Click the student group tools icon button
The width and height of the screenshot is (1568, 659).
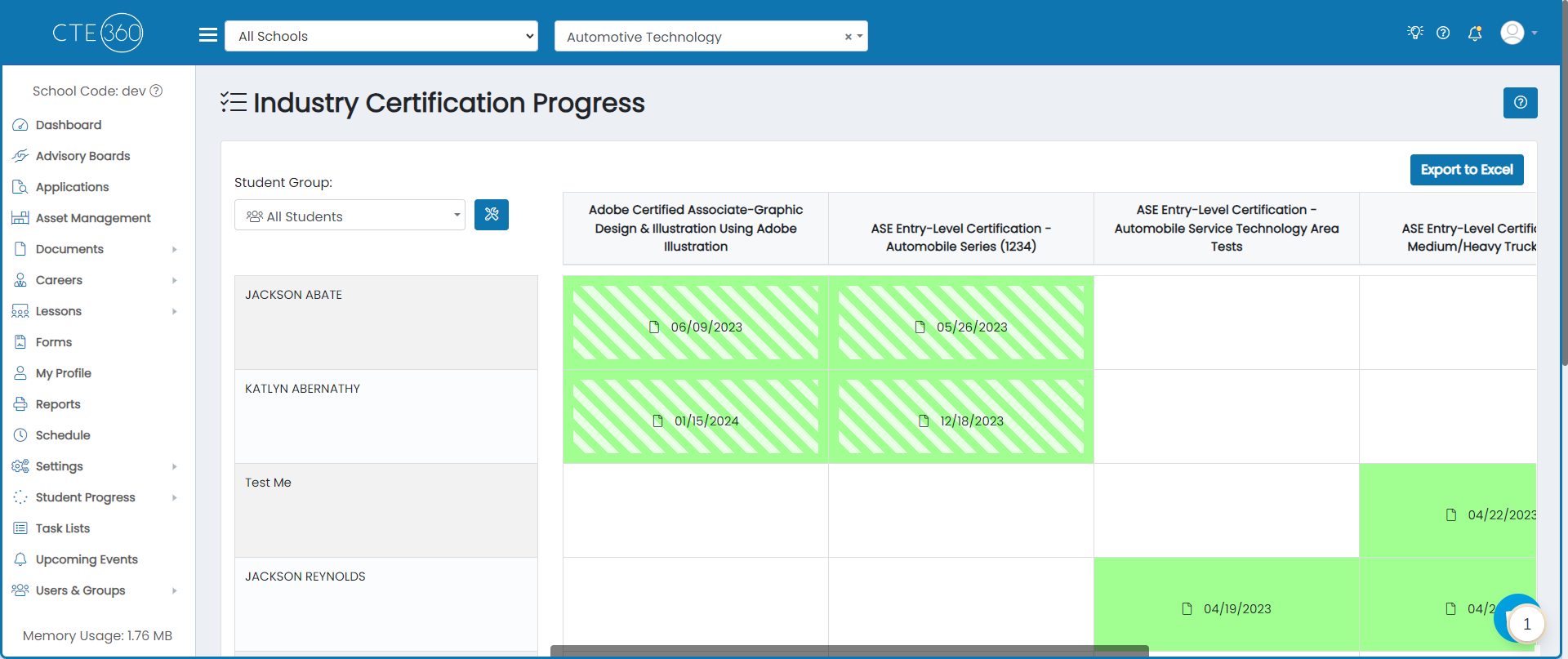click(492, 215)
